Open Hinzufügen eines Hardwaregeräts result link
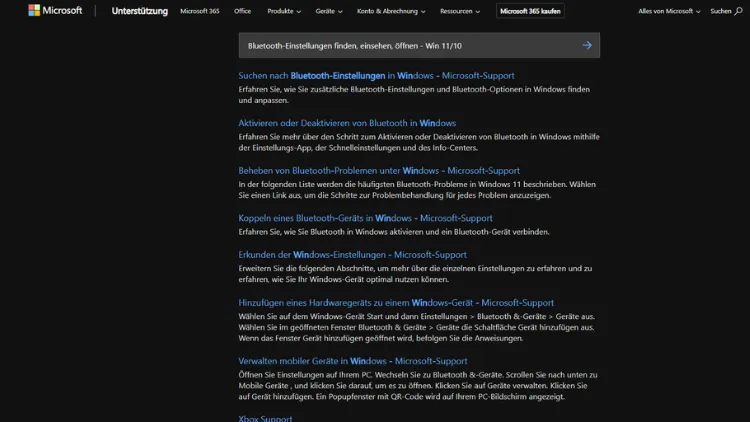750x422 pixels. point(396,302)
